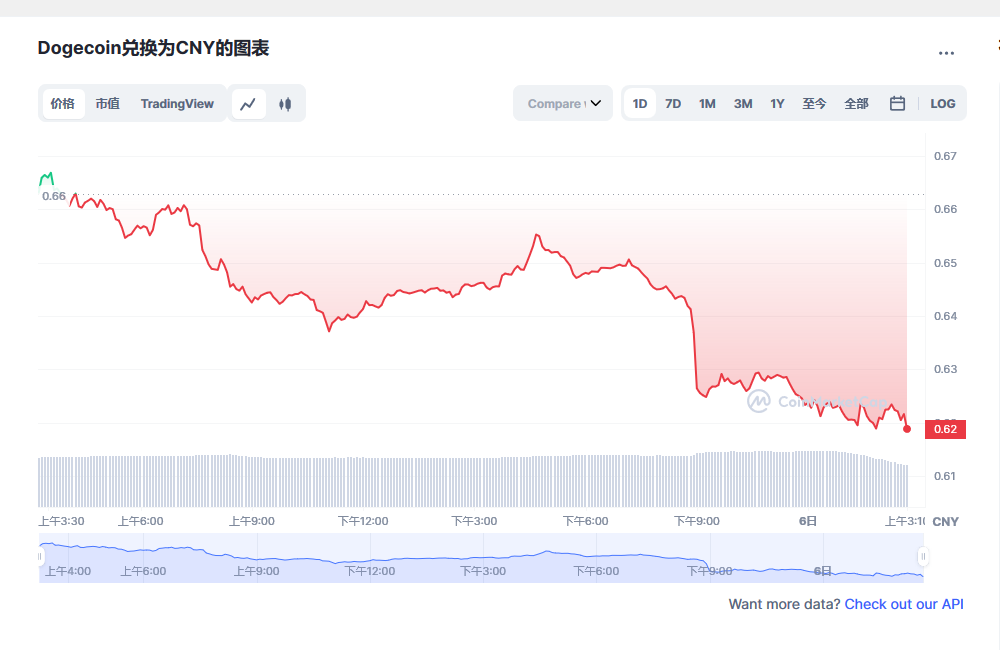This screenshot has width=1000, height=650.
Task: Choose the 全部 time range
Action: (x=857, y=103)
